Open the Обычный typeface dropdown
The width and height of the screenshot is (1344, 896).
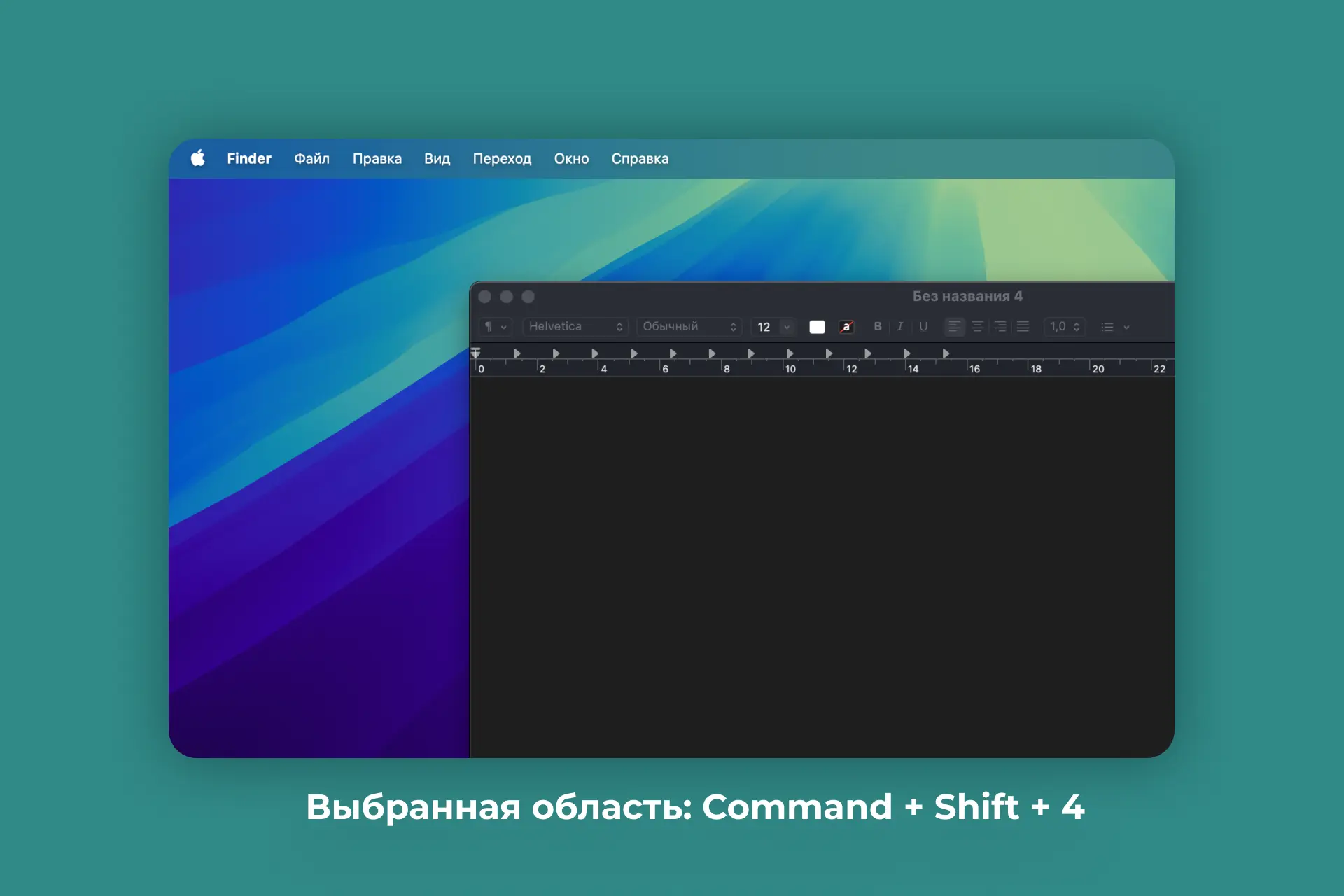click(689, 327)
